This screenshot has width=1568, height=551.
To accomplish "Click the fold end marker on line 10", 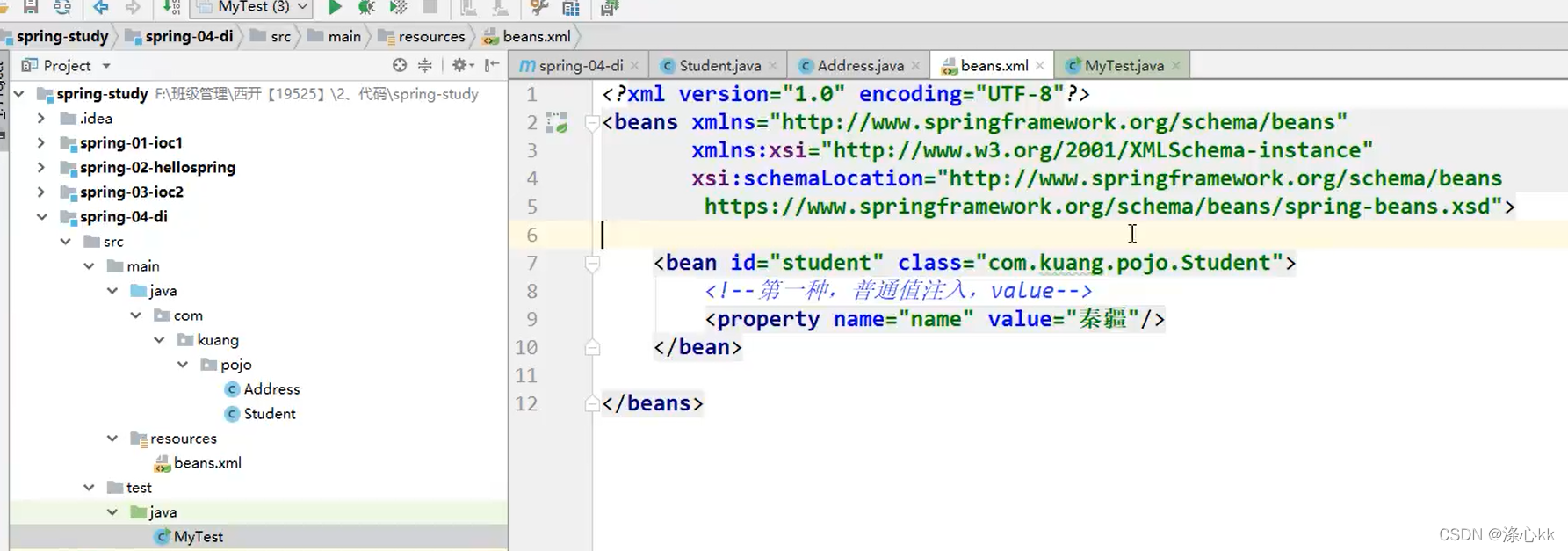I will tap(592, 347).
